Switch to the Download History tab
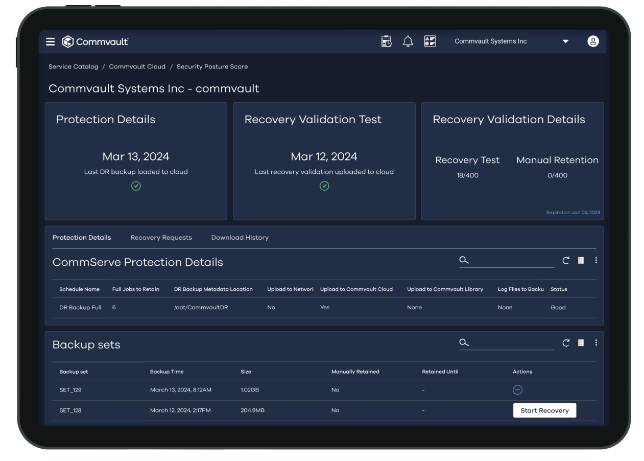The width and height of the screenshot is (644, 461). (x=239, y=238)
